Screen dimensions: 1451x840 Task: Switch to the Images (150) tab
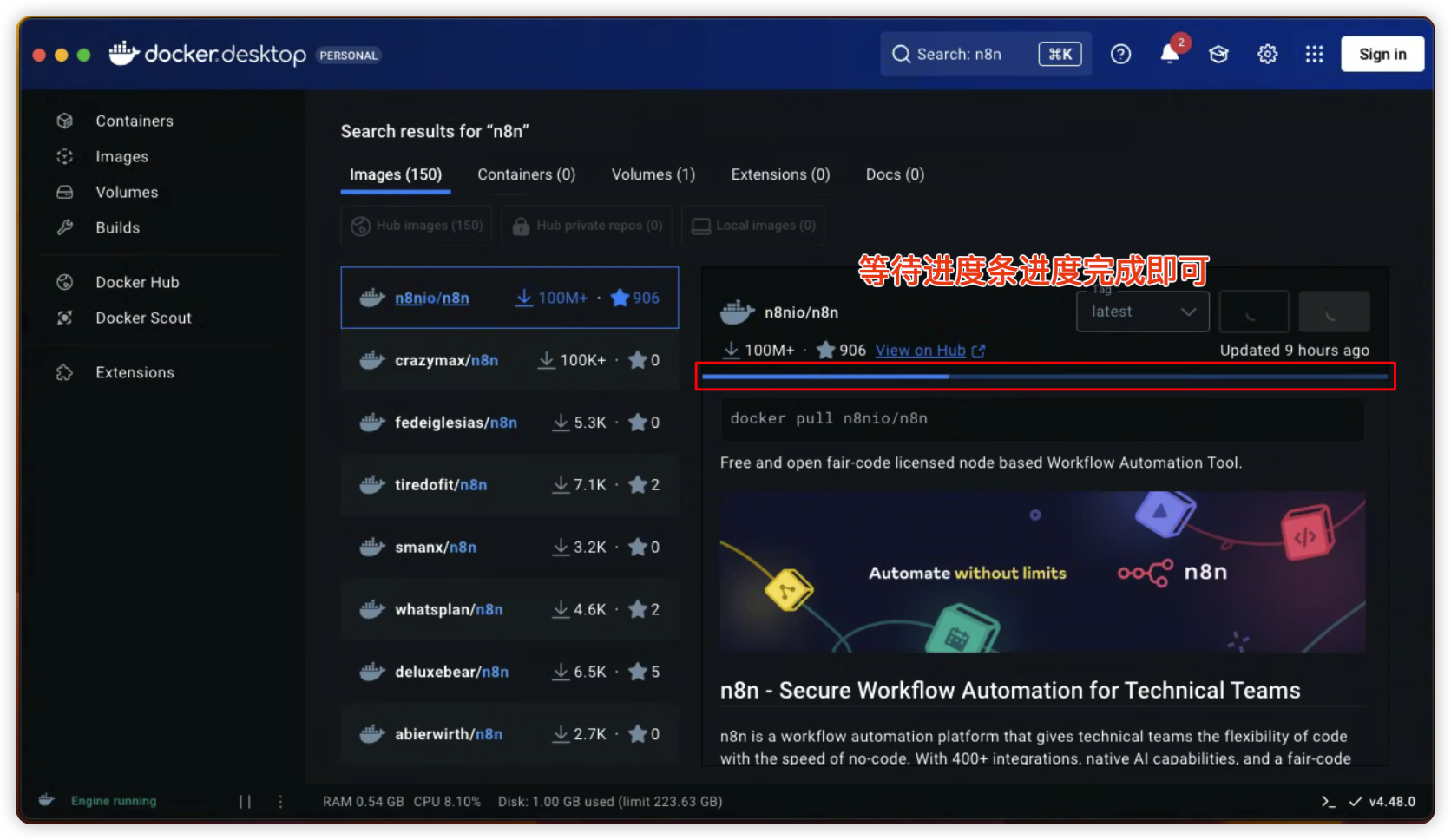(396, 174)
